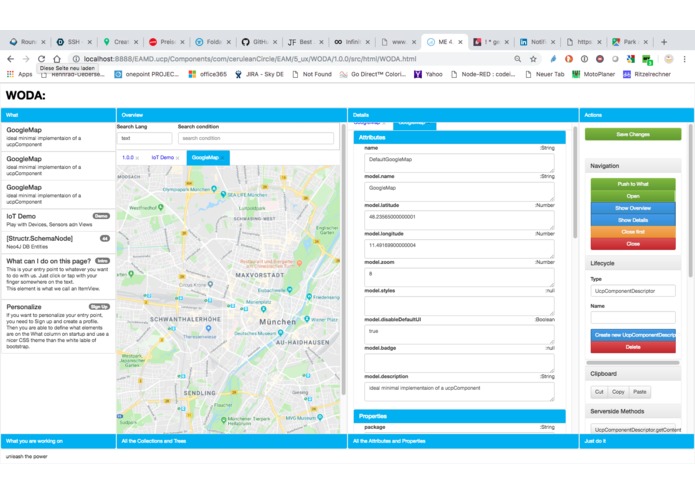695x494 pixels.
Task: Click the model.latitude value field
Action: 459,220
